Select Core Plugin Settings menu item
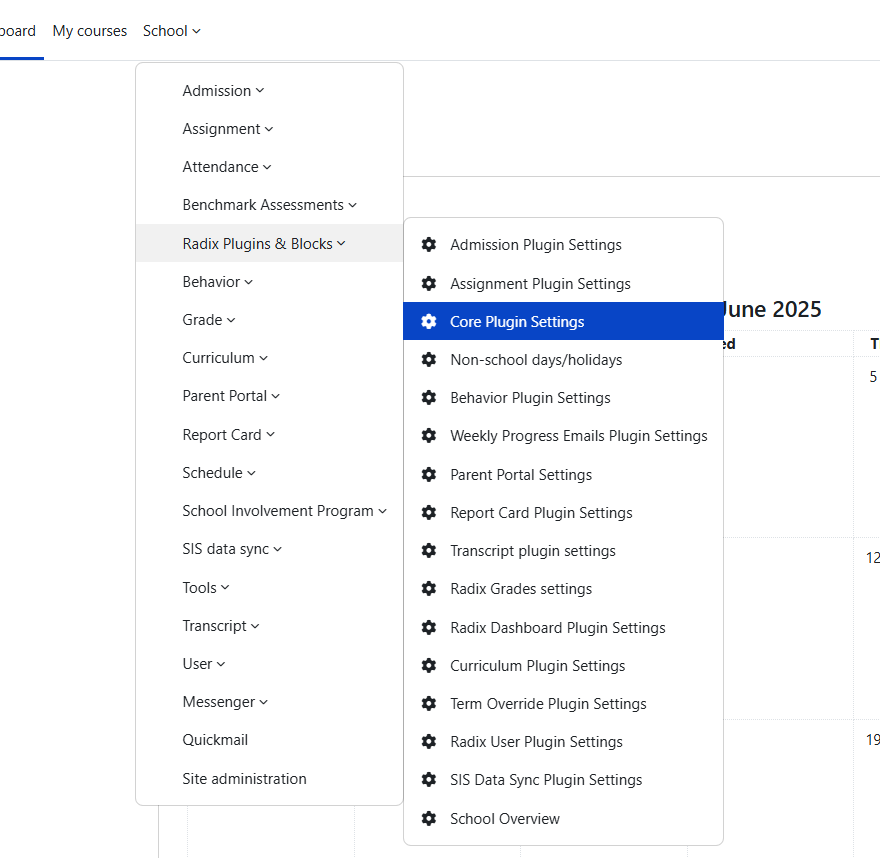 [x=517, y=322]
